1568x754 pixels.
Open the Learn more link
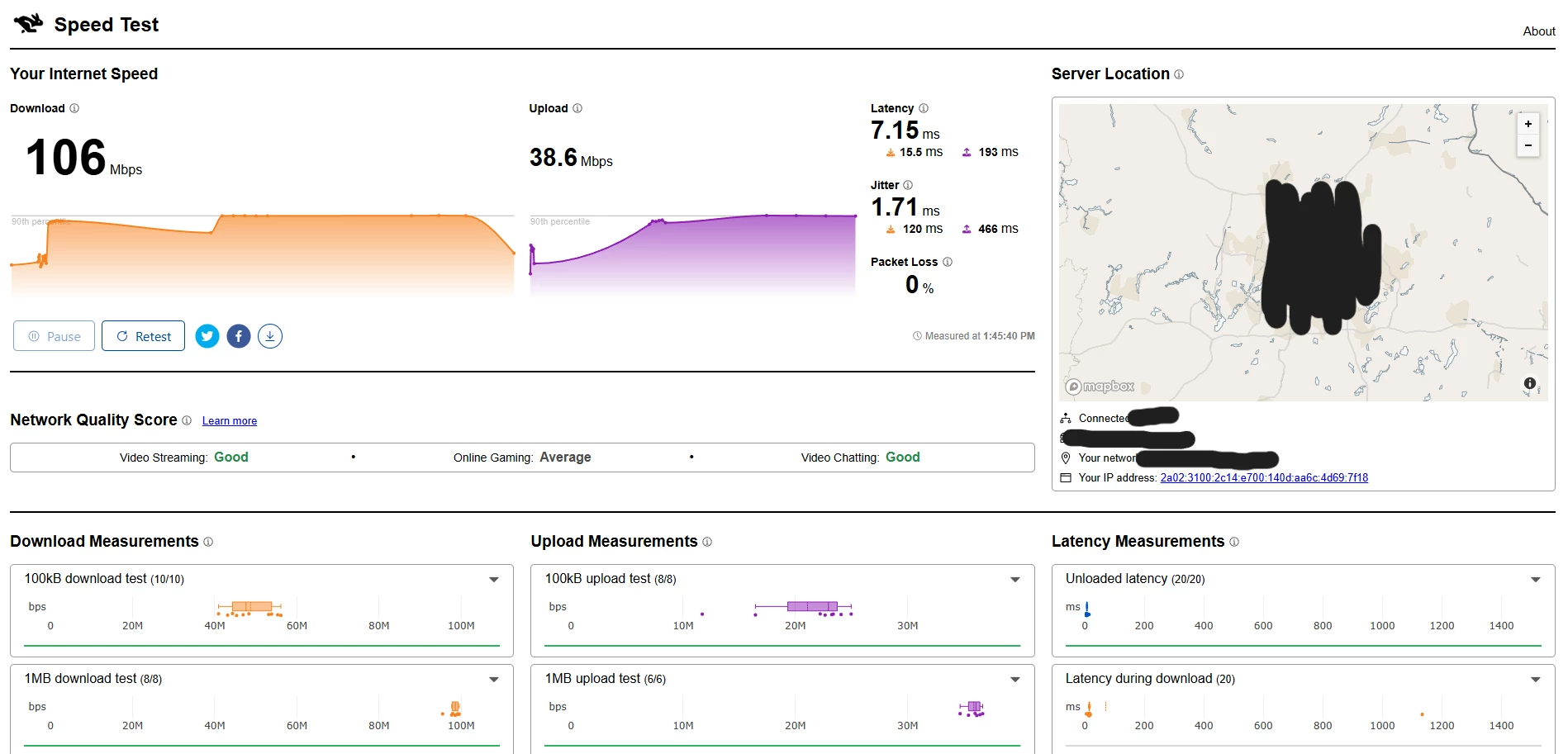pos(230,421)
